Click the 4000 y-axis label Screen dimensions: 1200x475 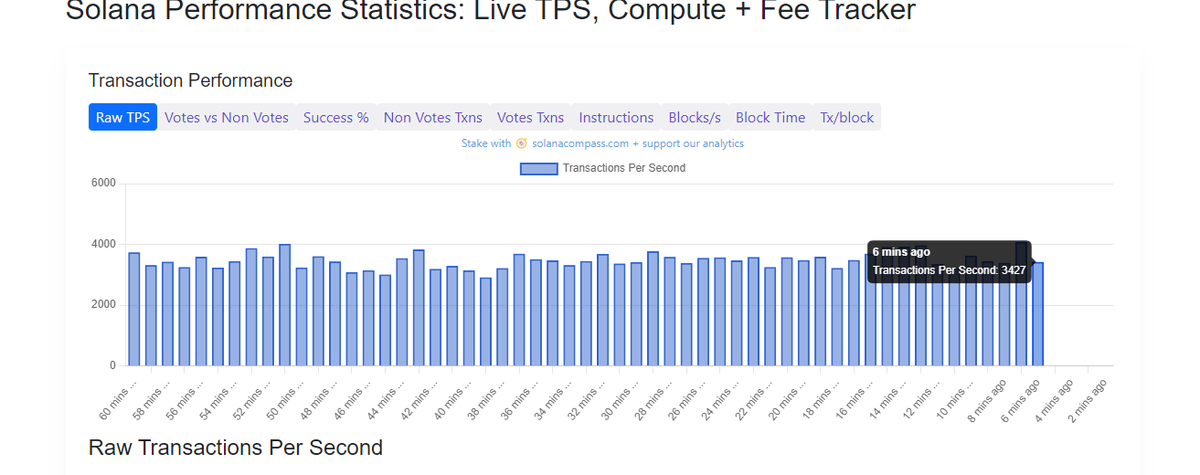[x=105, y=244]
